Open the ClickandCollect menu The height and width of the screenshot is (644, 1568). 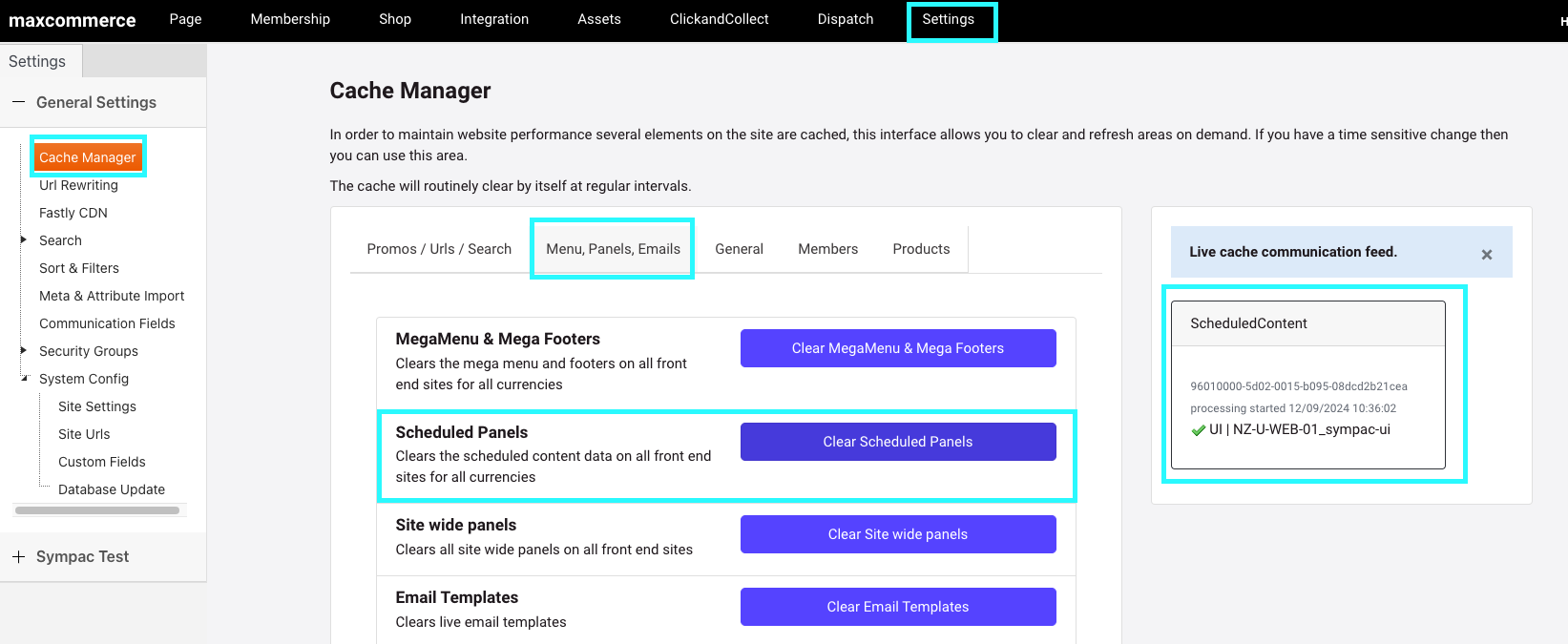[719, 19]
